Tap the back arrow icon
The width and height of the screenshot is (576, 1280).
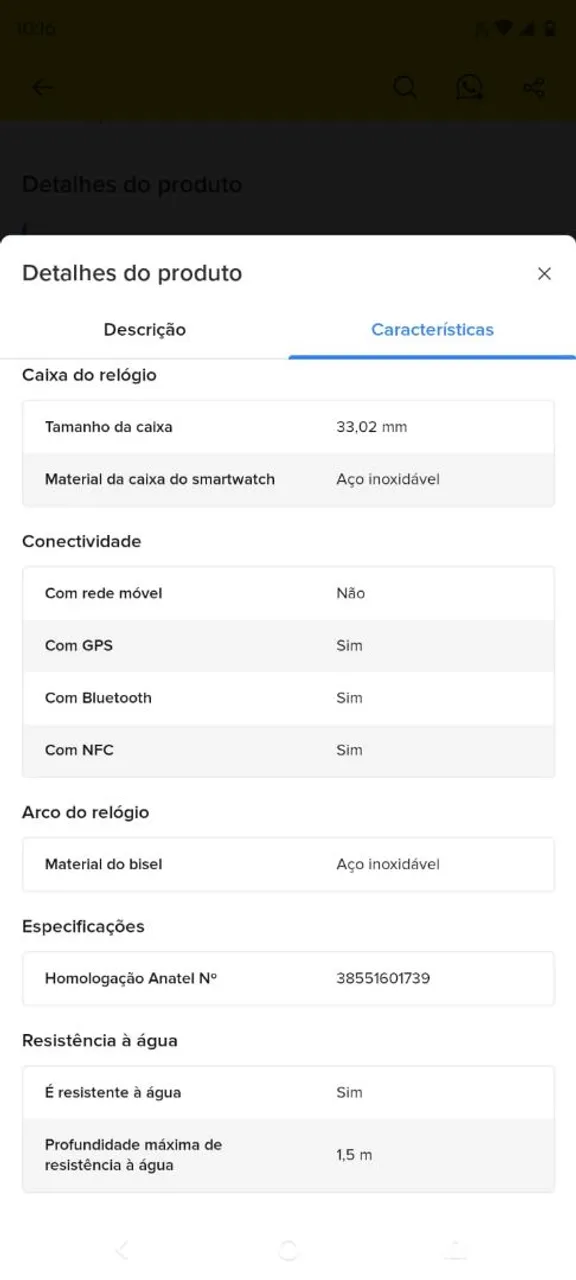point(42,87)
